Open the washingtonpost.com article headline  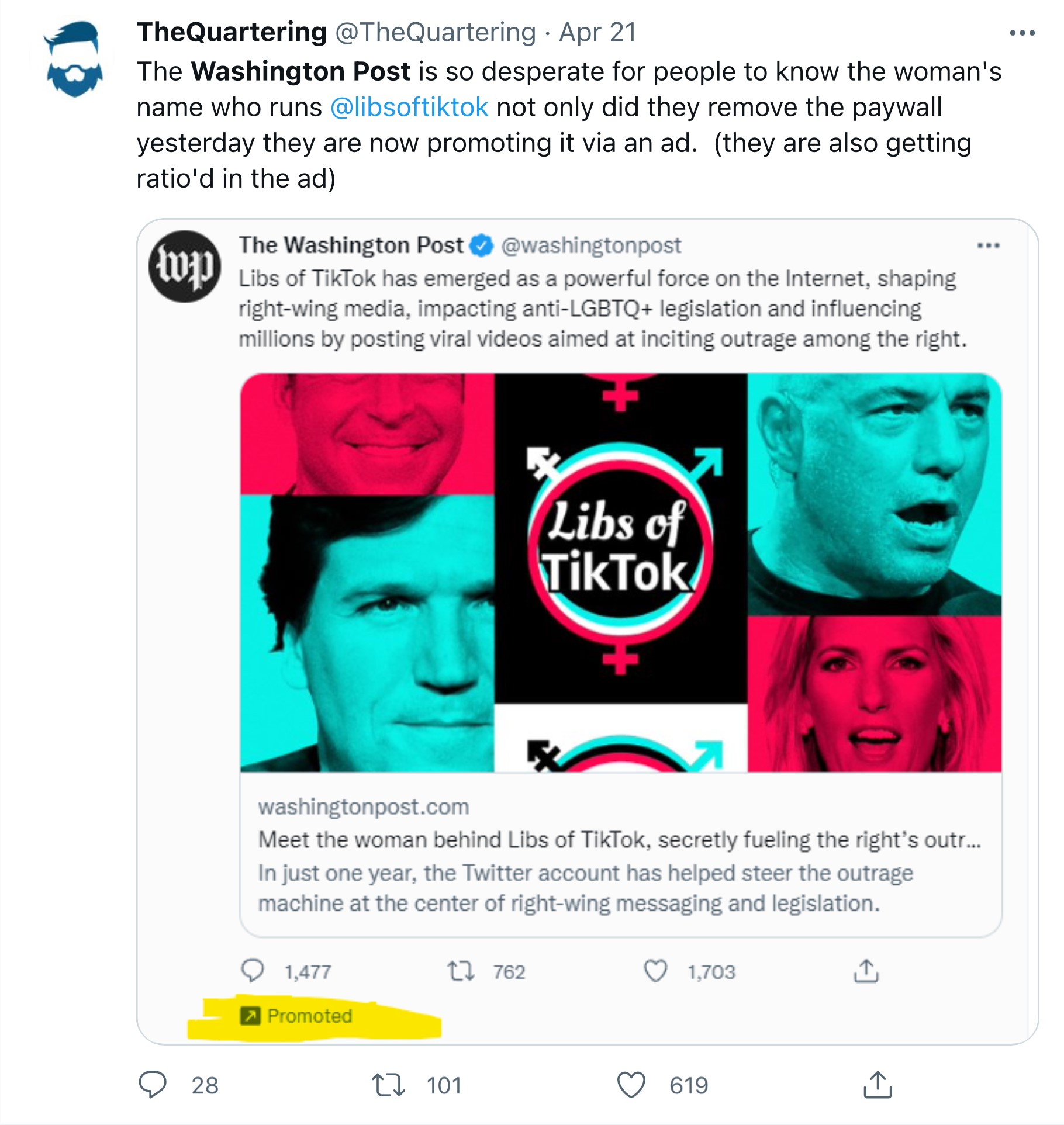[x=619, y=840]
